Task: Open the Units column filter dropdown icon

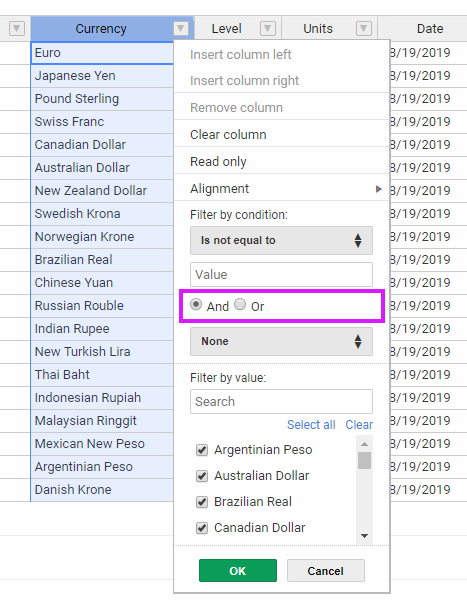Action: pyautogui.click(x=363, y=28)
